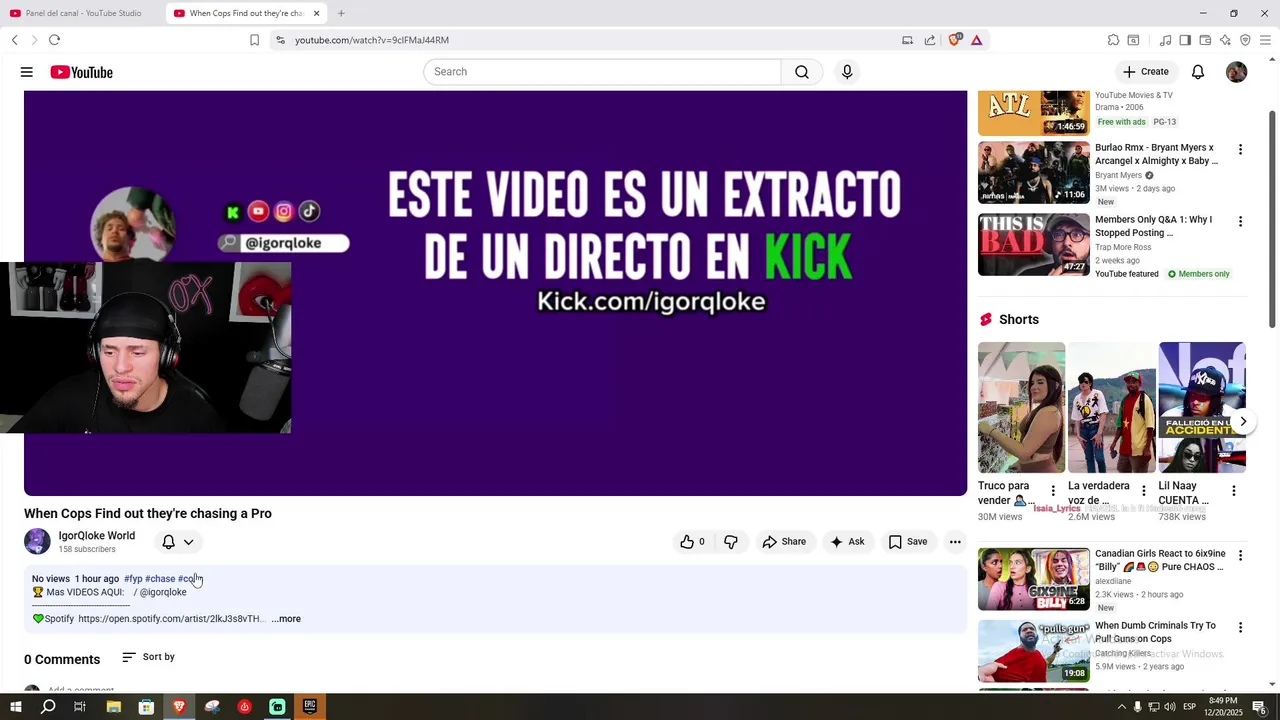Share this page from address bar
The height and width of the screenshot is (720, 1280).
coord(930,40)
